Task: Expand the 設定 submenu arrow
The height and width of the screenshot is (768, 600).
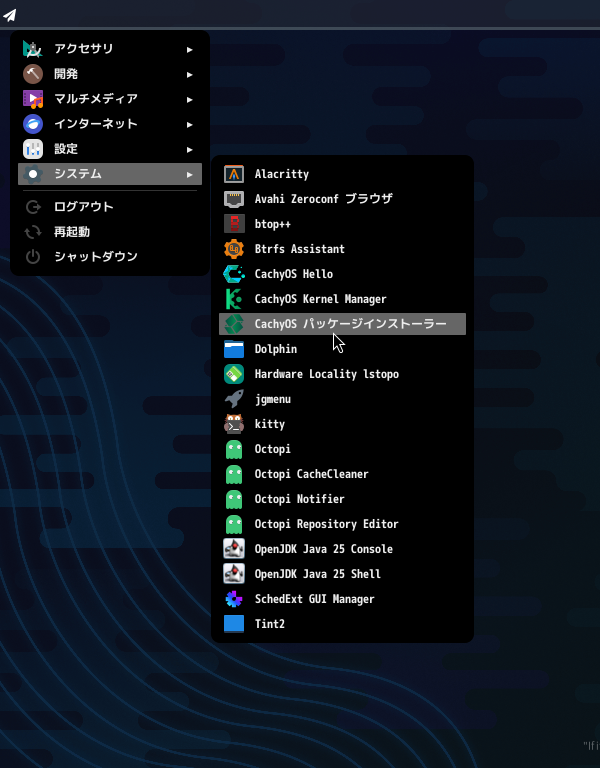Action: point(190,149)
